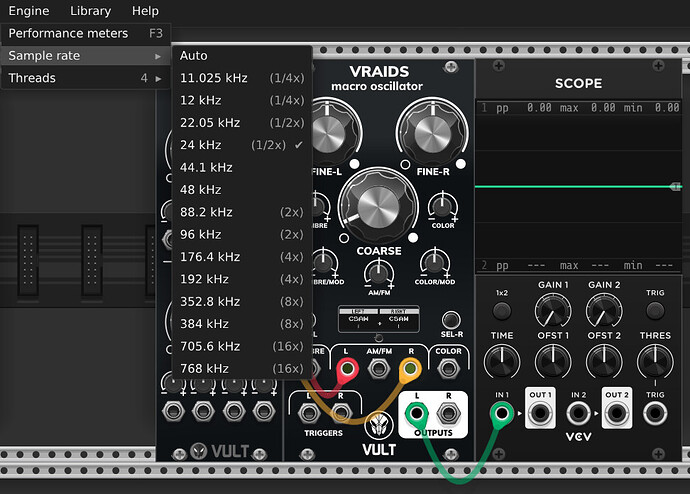Click the OFST 1 knob
690x494 pixels.
553,362
